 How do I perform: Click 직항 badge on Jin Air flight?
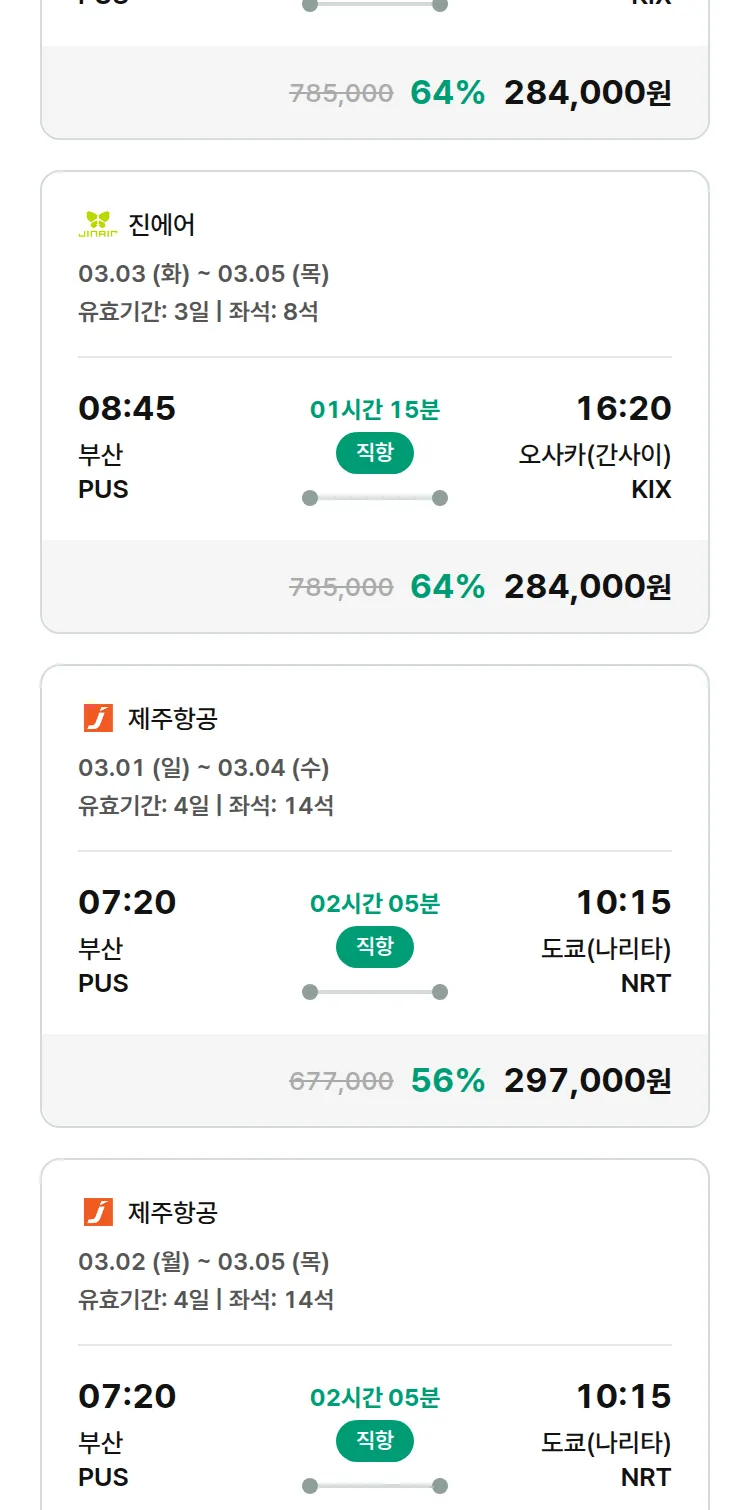(x=374, y=453)
